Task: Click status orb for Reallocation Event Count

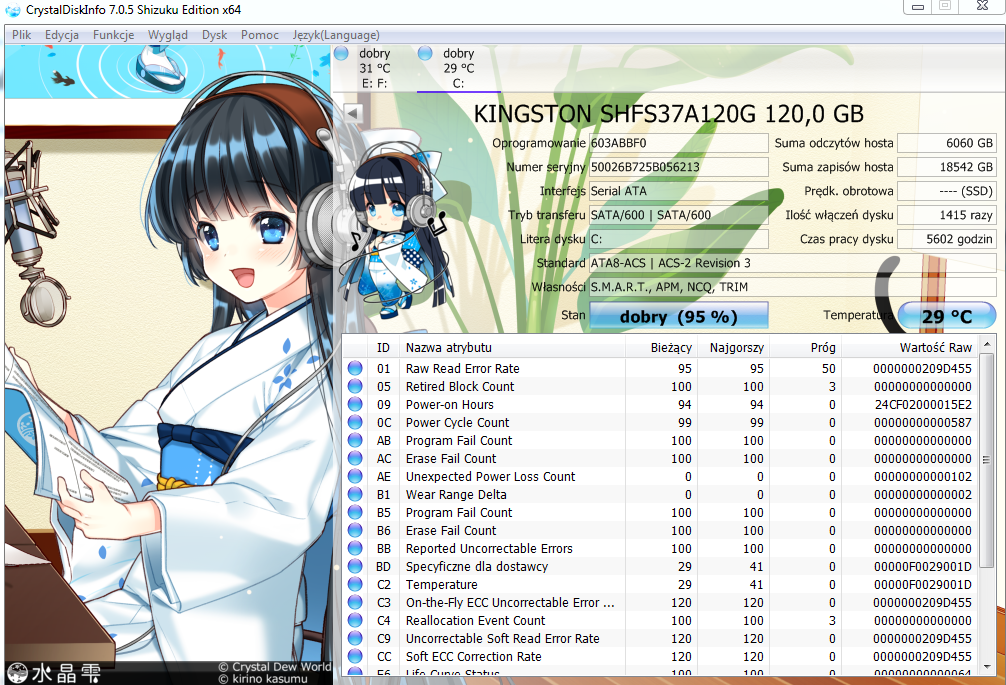Action: click(355, 620)
